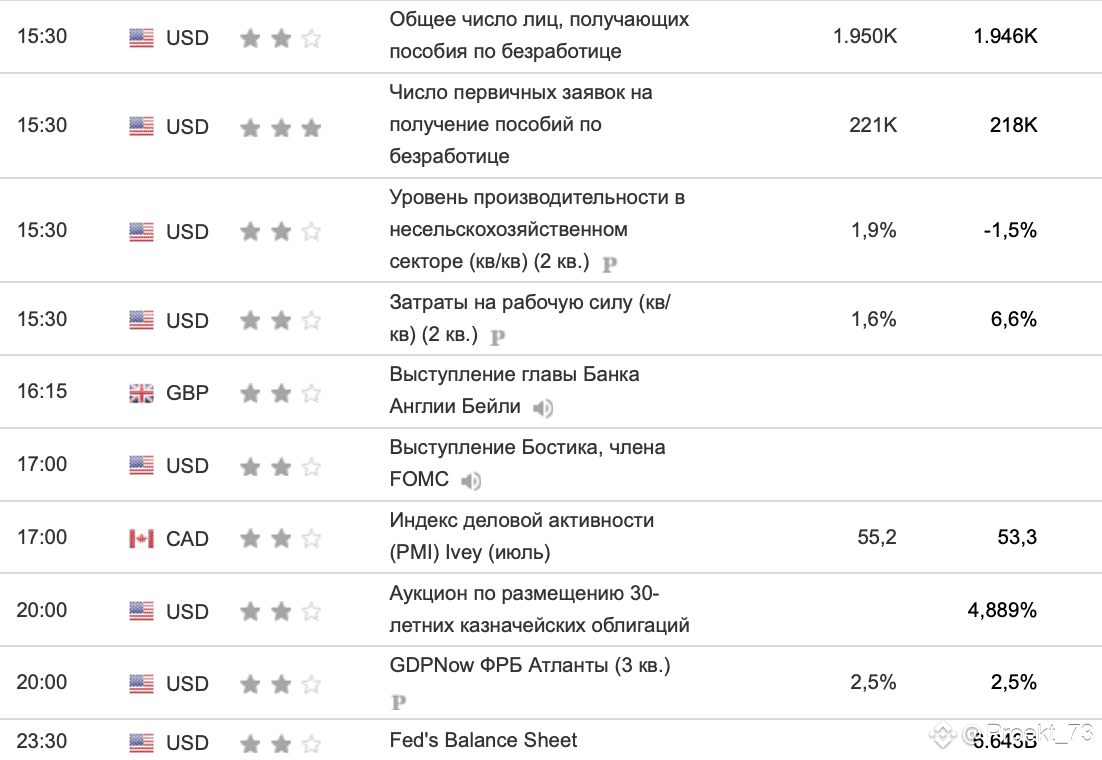Open Ivey PMI (июль) event details
The height and width of the screenshot is (760, 1102).
[521, 536]
